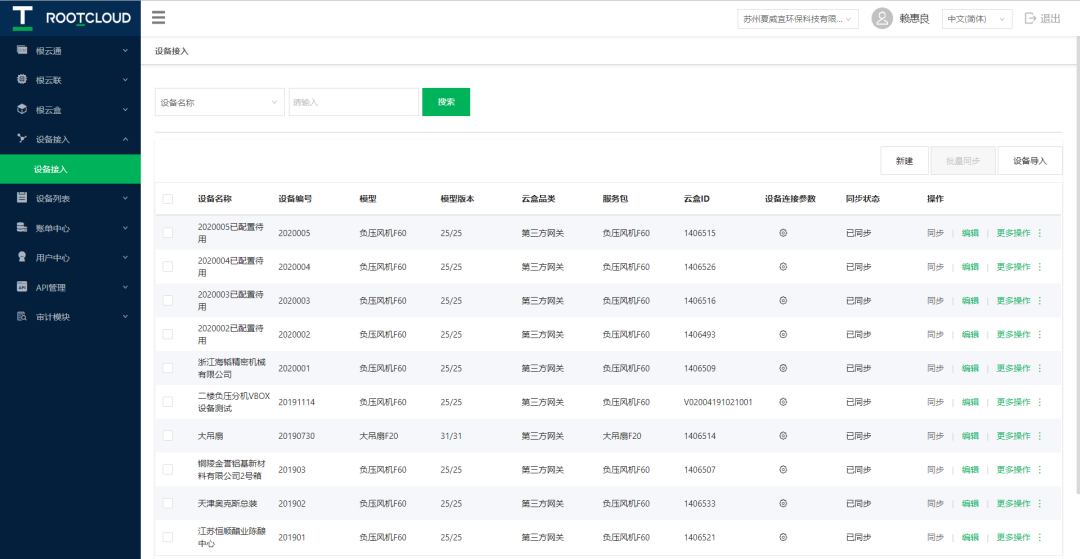Click the 请输入 search input field
This screenshot has width=1080, height=559.
point(353,102)
